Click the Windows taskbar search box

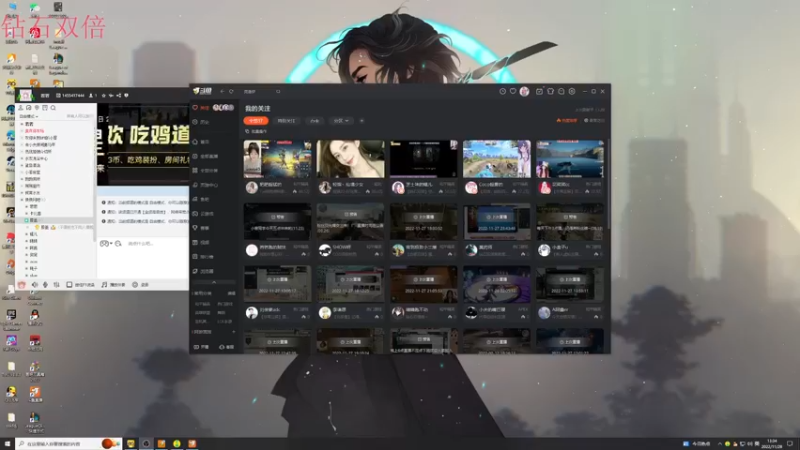(69, 444)
